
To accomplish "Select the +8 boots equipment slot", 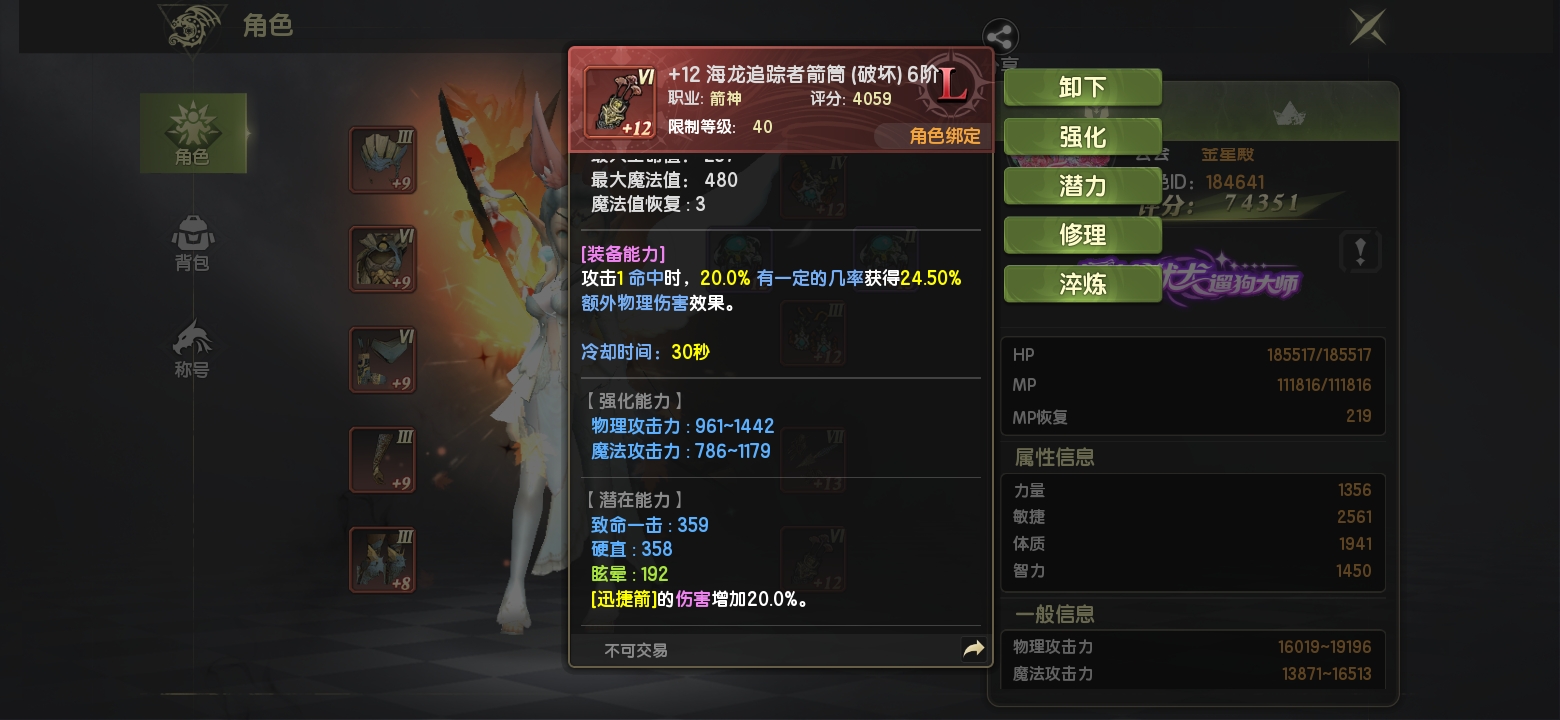I will tap(383, 559).
